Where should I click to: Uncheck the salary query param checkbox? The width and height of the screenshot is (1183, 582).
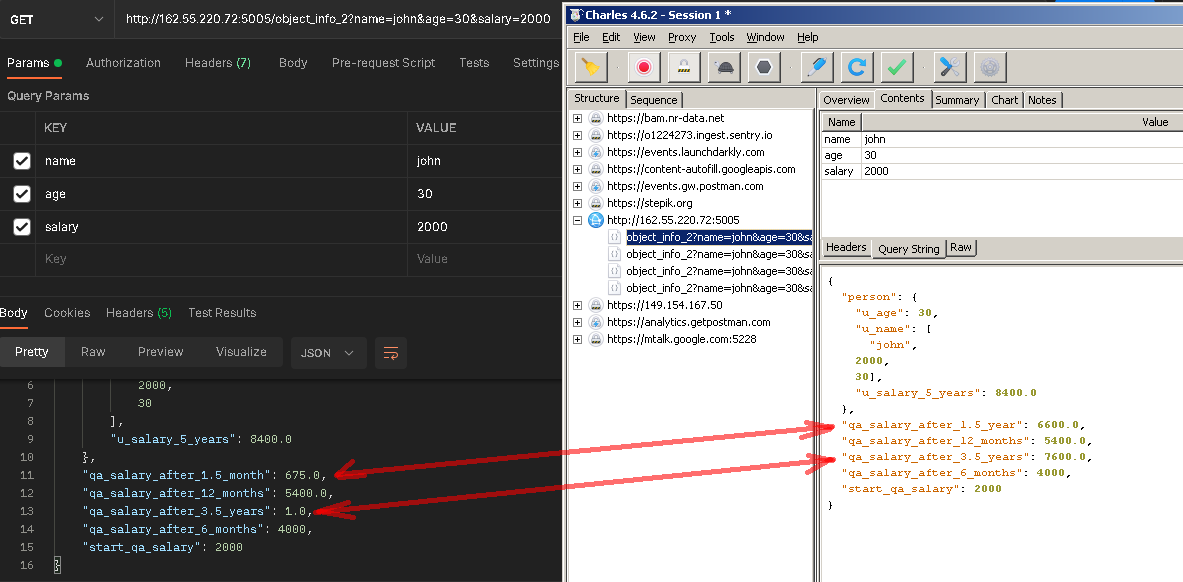[22, 226]
